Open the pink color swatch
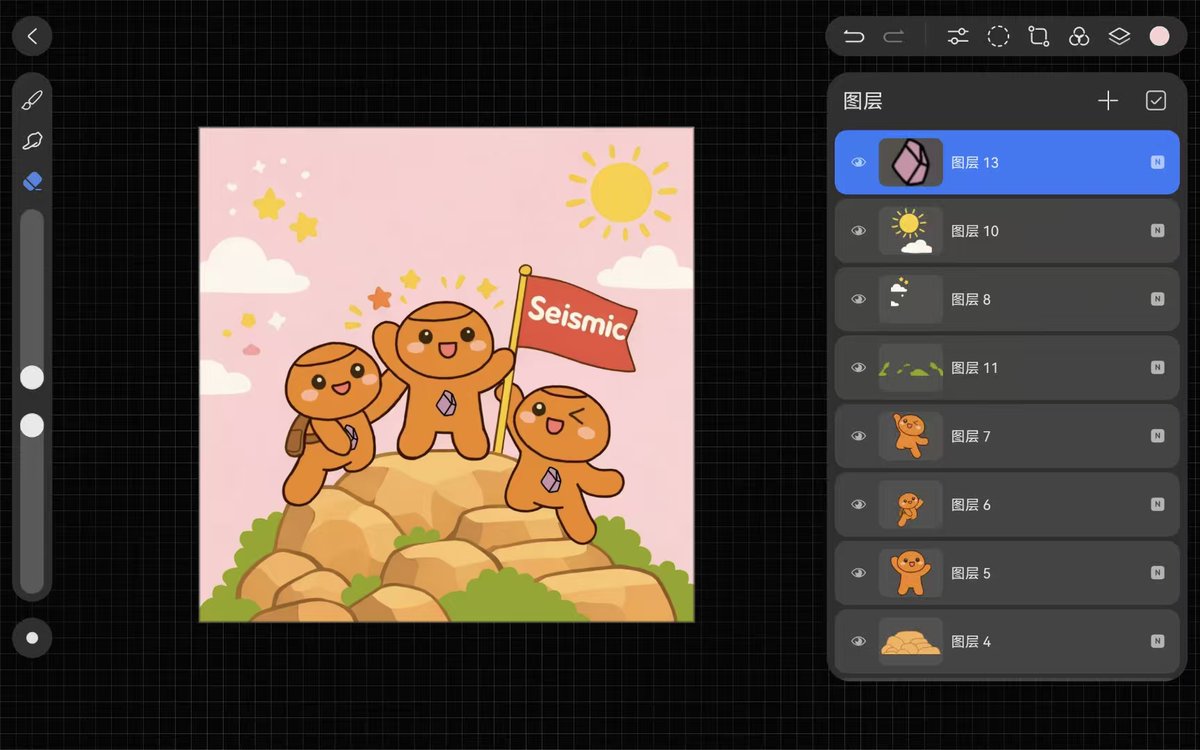This screenshot has width=1200, height=750. coord(1160,36)
